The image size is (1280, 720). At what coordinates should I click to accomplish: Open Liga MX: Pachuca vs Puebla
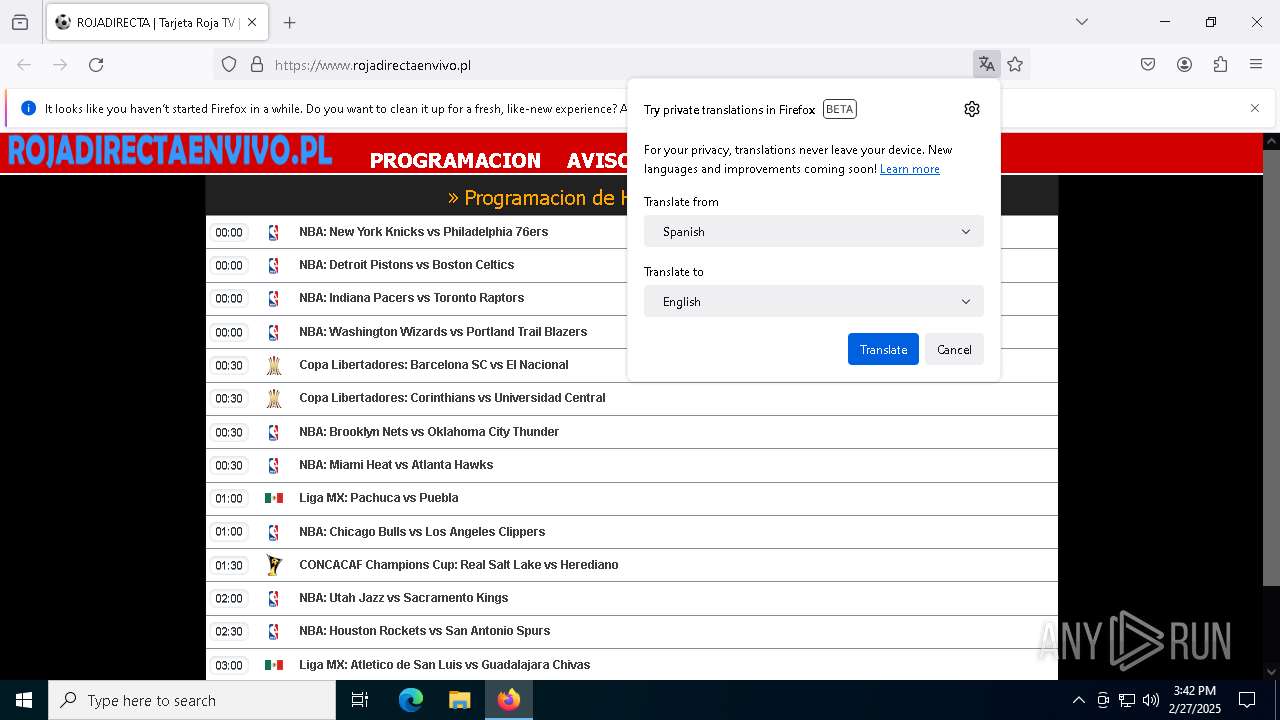click(378, 498)
